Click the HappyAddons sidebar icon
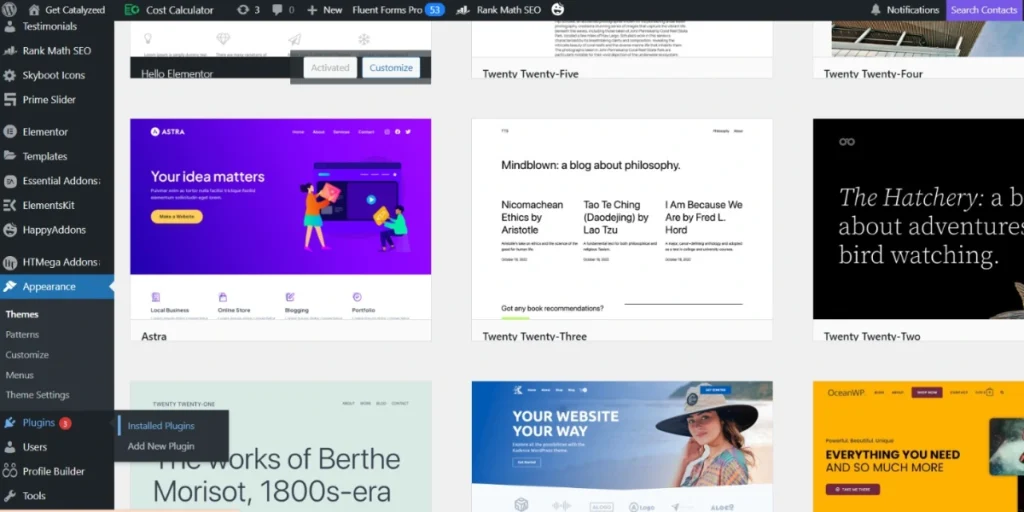The height and width of the screenshot is (512, 1024). pyautogui.click(x=9, y=230)
